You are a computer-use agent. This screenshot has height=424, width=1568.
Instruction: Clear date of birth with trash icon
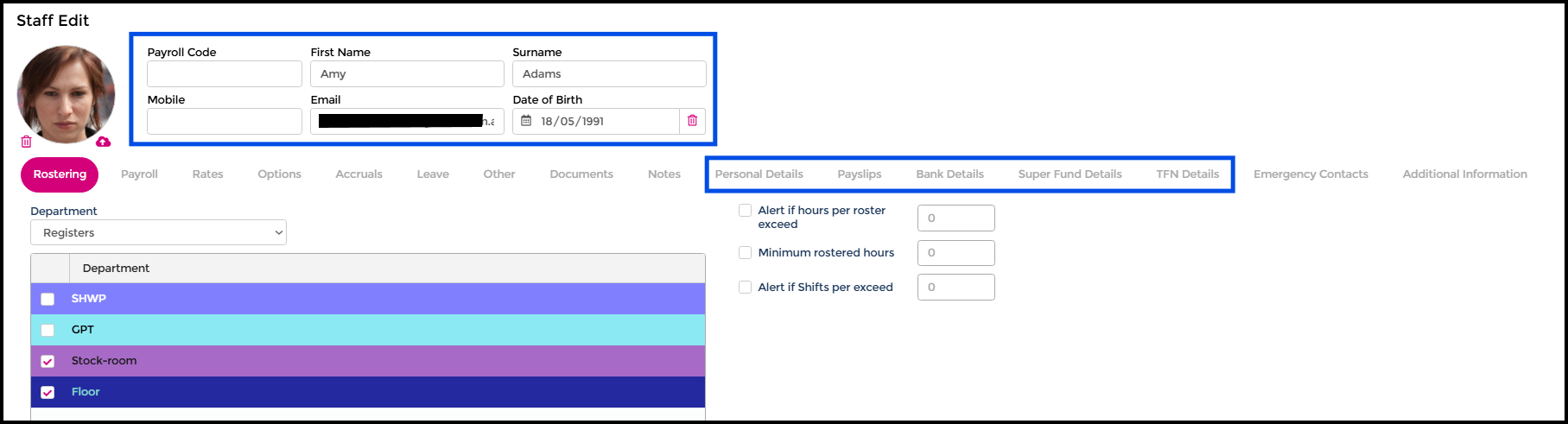point(692,121)
